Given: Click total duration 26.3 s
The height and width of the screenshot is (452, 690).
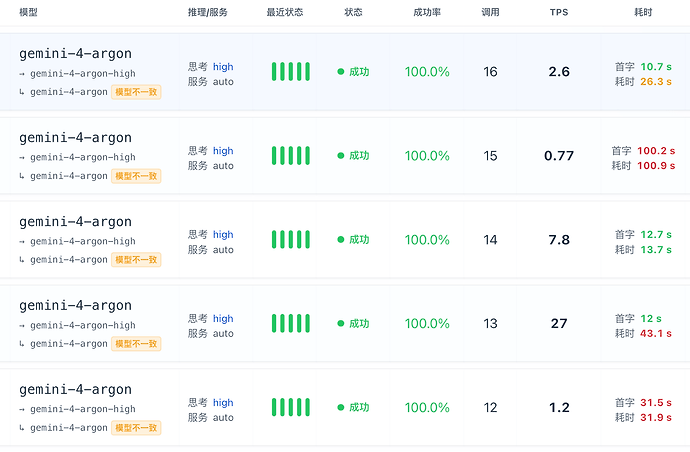Looking at the screenshot, I should pos(656,81).
